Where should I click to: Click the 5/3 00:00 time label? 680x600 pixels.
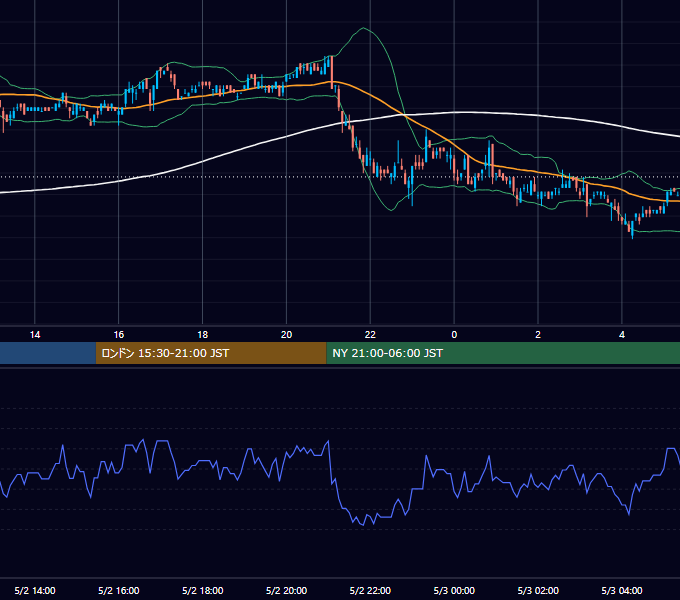pos(454,590)
